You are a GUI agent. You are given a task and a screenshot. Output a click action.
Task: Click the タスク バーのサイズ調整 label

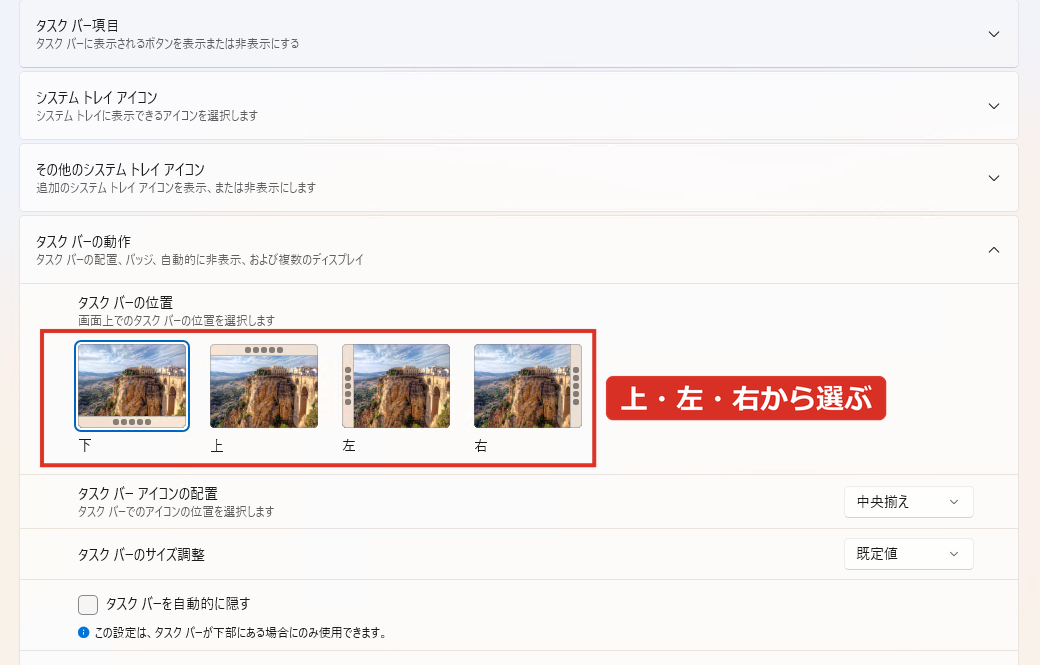coord(141,555)
